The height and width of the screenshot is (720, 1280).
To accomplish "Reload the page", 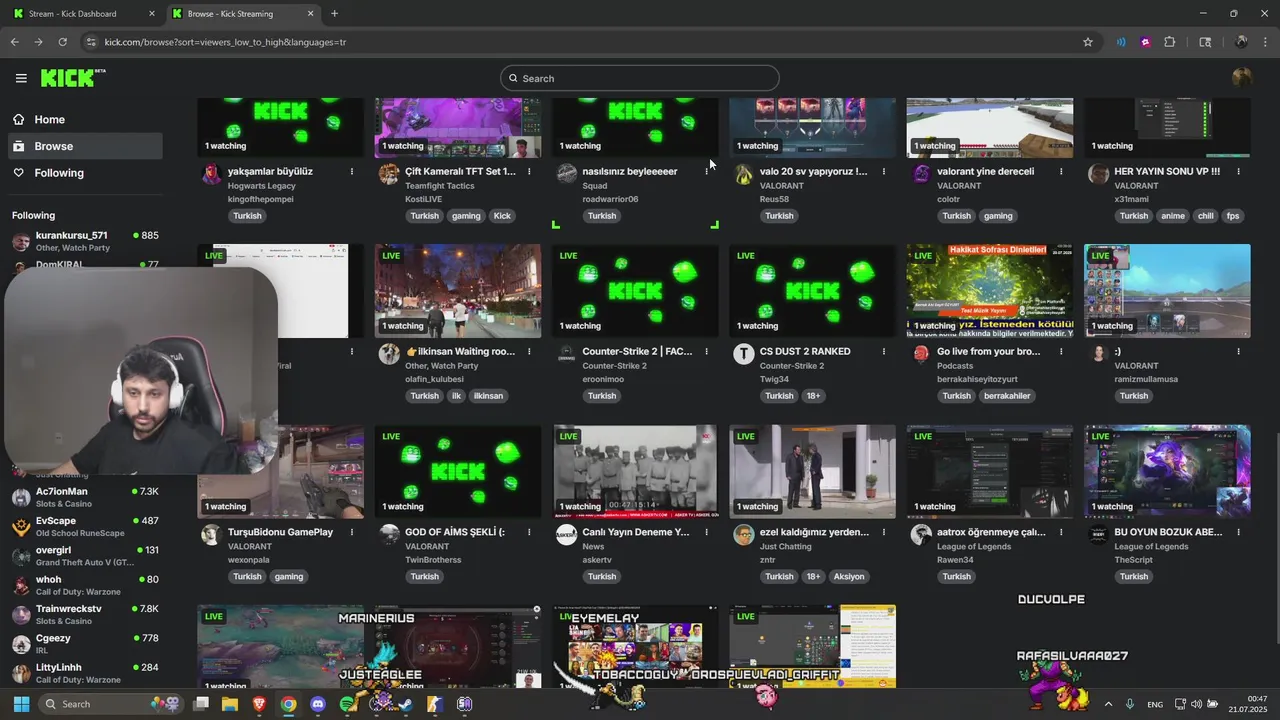I will pos(62,42).
